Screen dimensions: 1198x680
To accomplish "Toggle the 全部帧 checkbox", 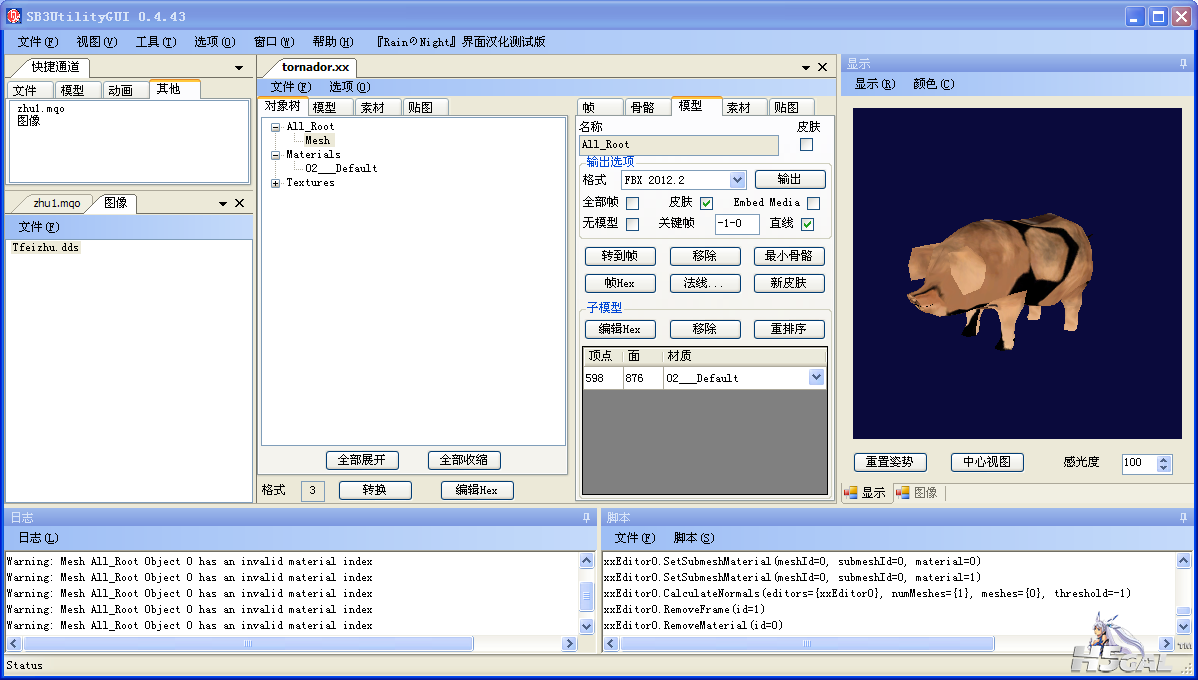I will click(x=633, y=203).
